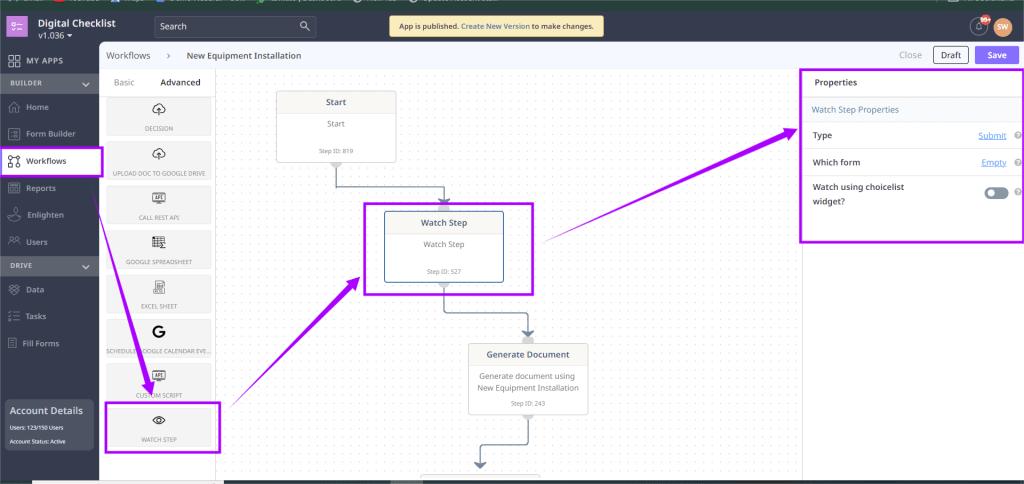This screenshot has width=1024, height=484.
Task: Choose the Call REST API step icon
Action: (x=158, y=198)
